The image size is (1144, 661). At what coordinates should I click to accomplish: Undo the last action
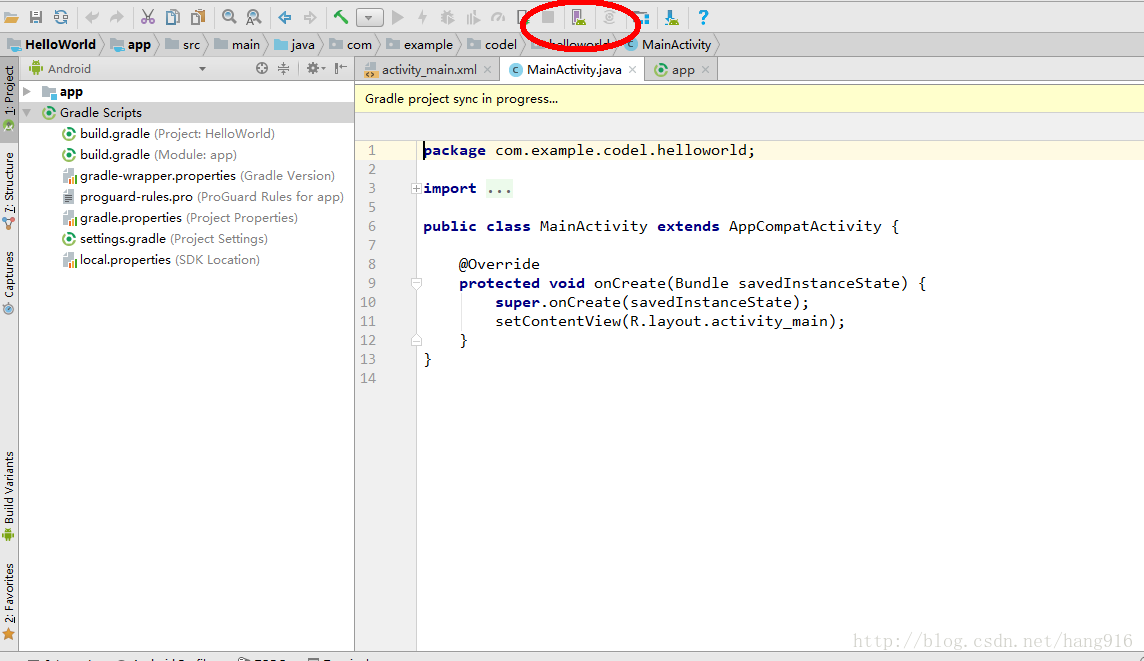point(92,17)
